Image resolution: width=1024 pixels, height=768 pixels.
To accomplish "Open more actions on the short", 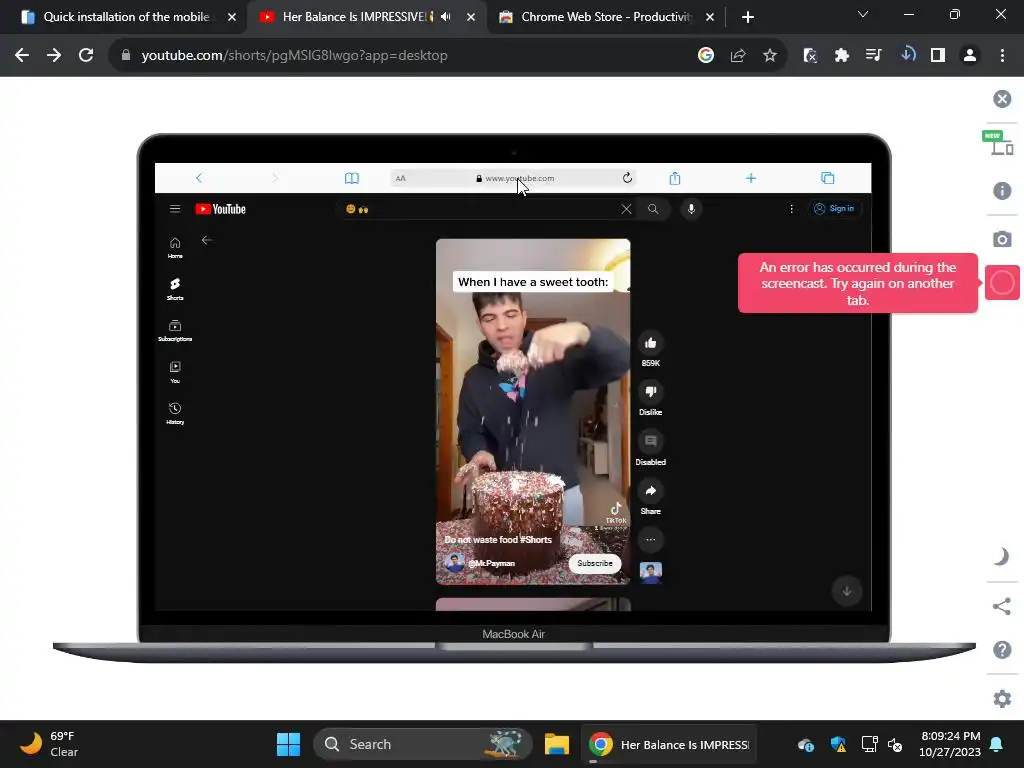I will point(650,539).
